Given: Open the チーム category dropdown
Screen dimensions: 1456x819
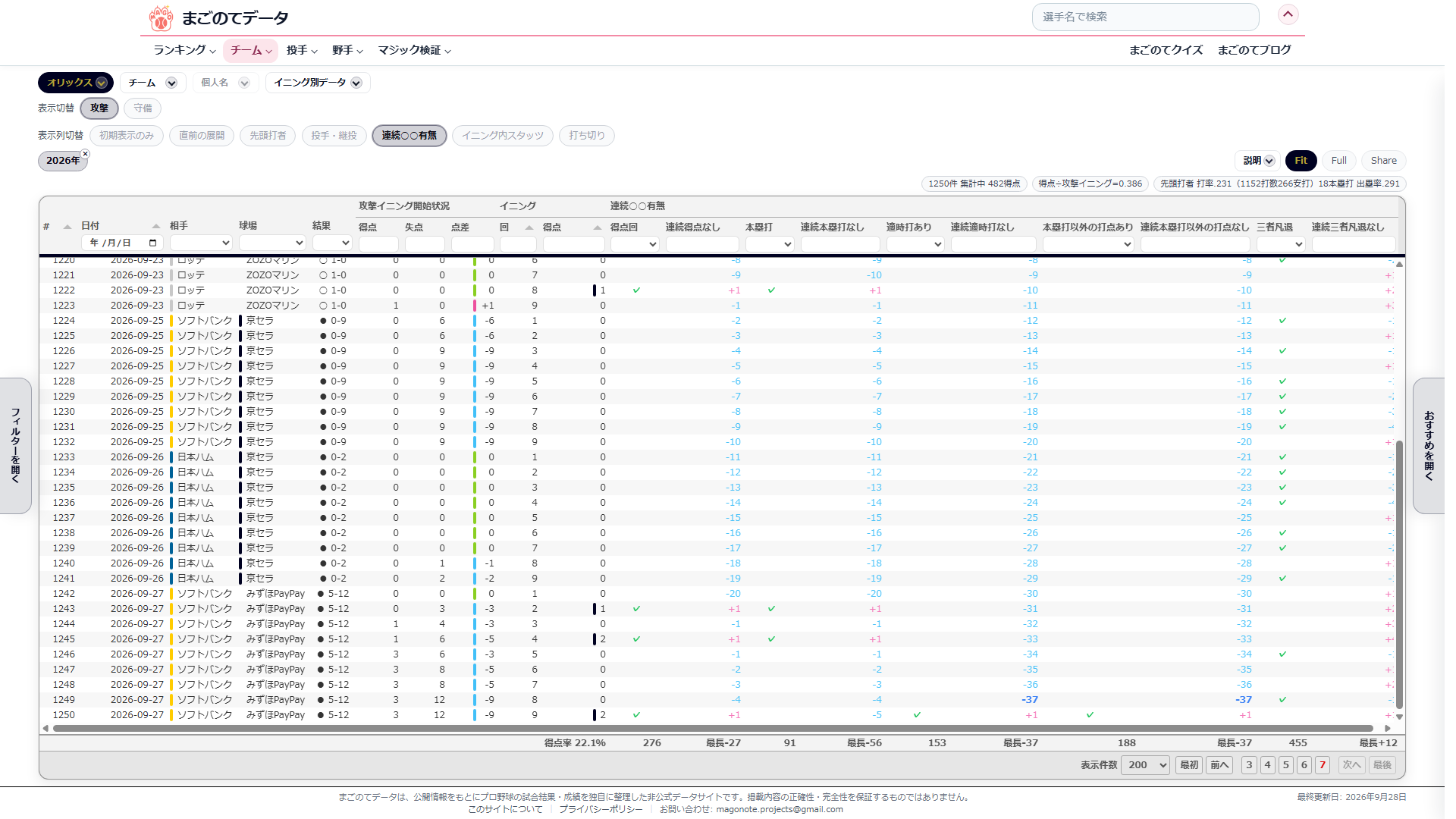Looking at the screenshot, I should click(152, 83).
